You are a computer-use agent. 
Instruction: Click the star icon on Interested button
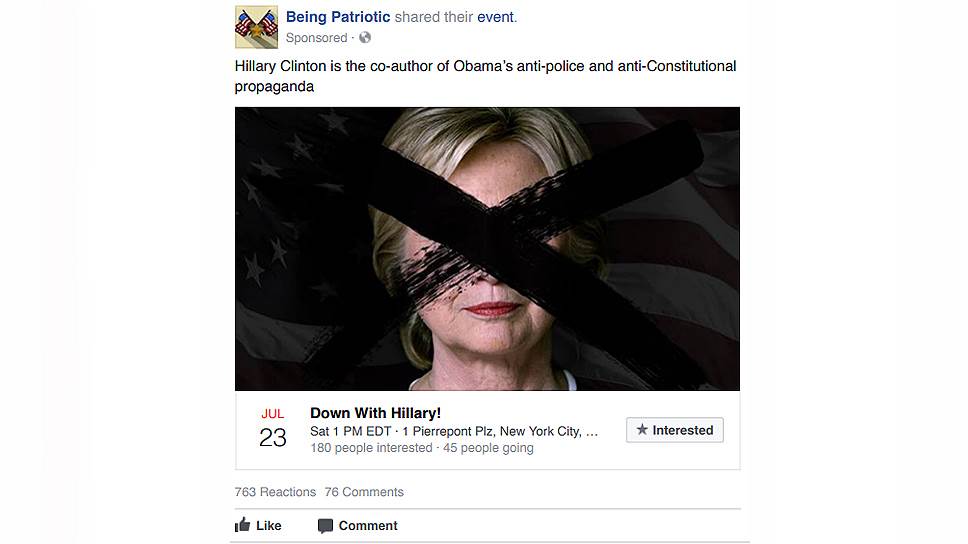click(642, 430)
